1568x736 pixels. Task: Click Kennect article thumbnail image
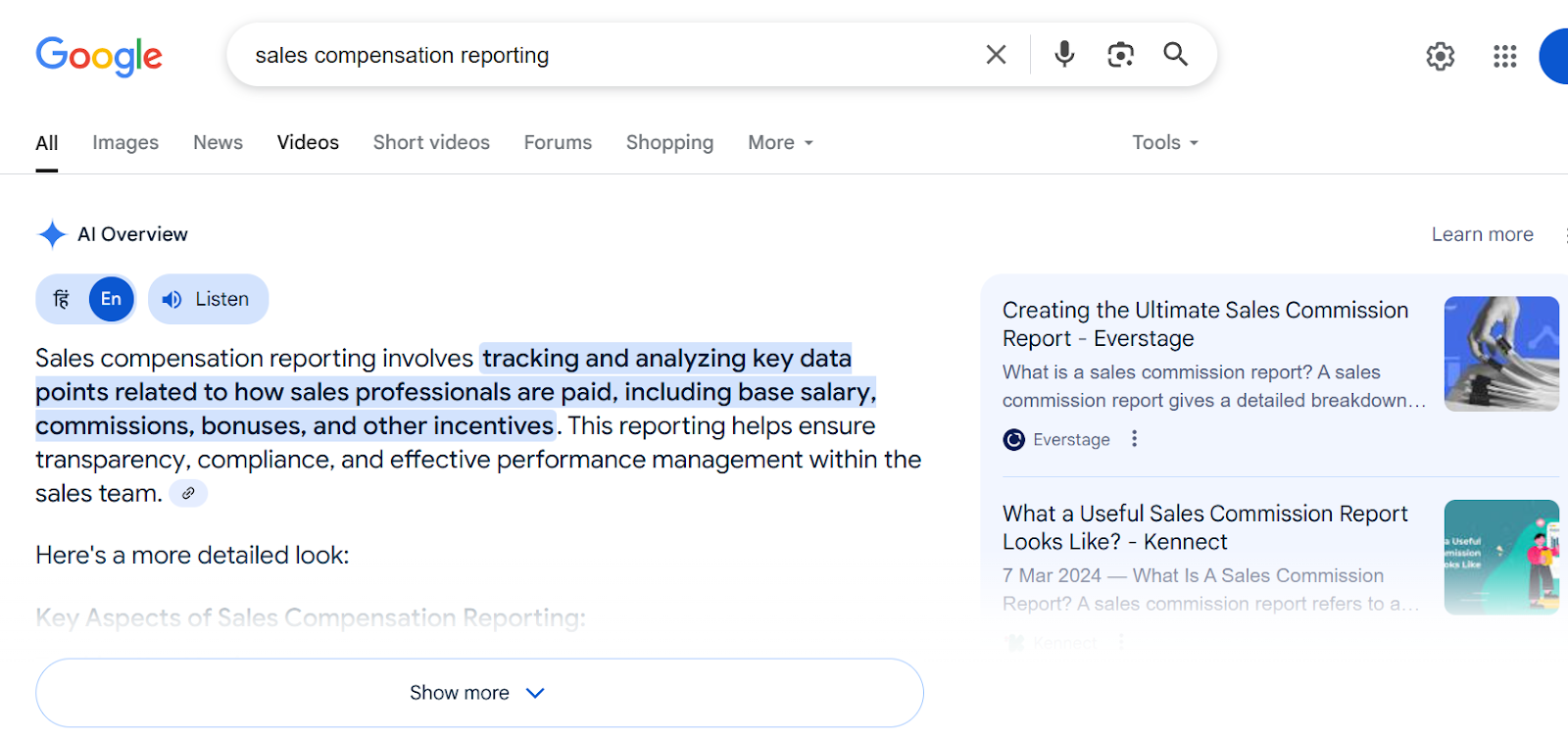click(x=1501, y=558)
